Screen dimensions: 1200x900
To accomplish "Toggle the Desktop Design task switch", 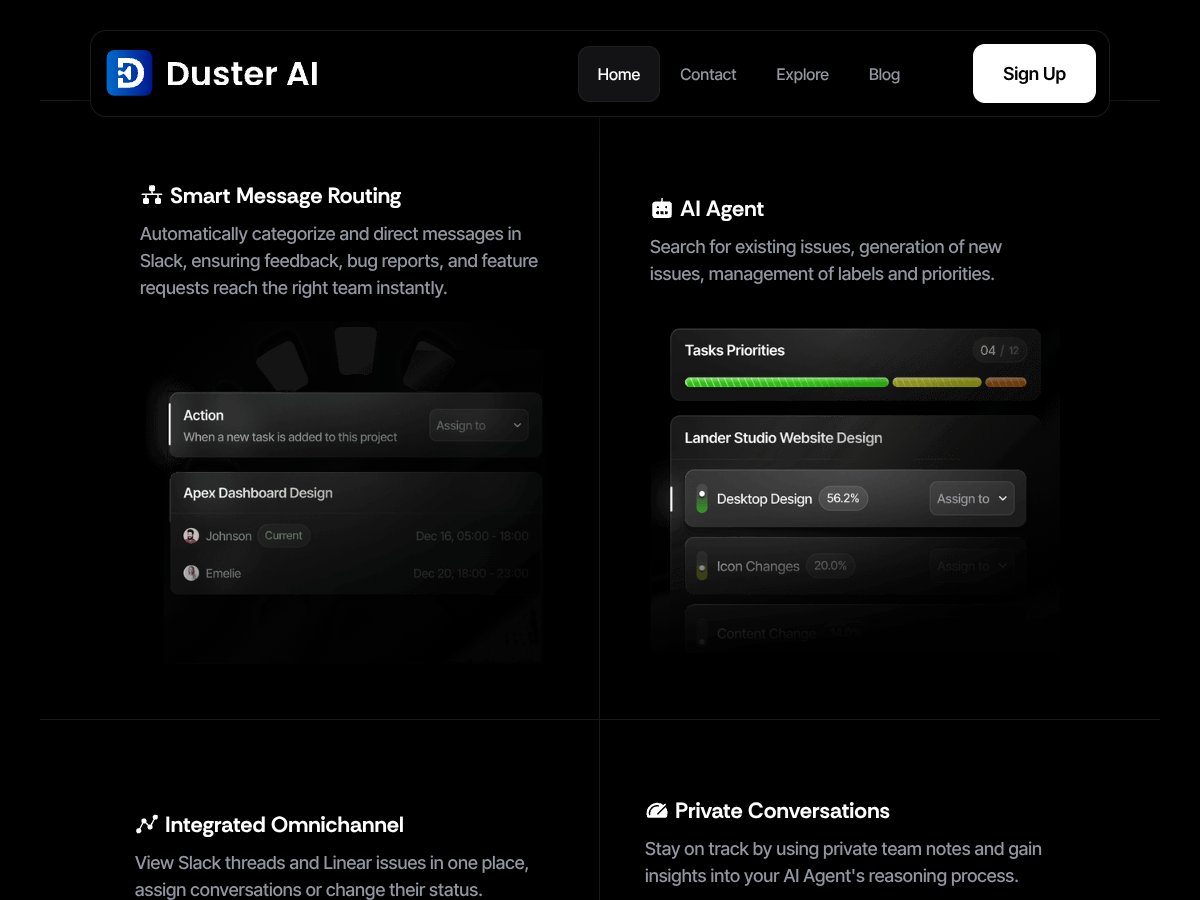I will 700,497.
